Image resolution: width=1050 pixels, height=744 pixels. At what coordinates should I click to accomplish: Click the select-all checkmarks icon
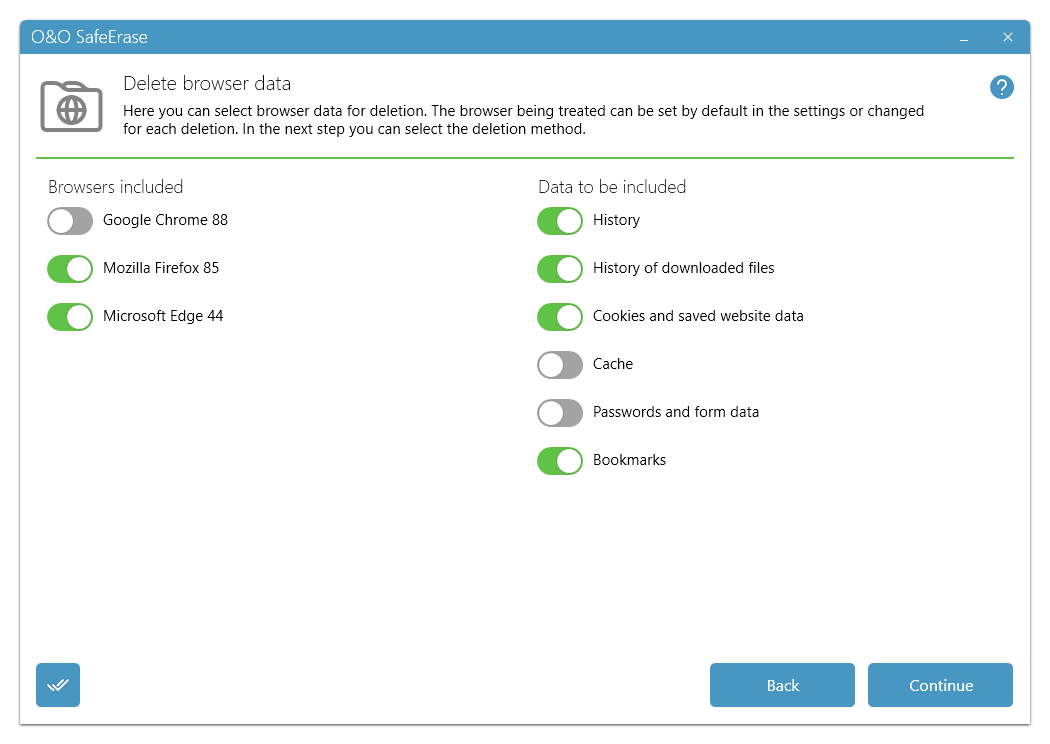(x=57, y=685)
